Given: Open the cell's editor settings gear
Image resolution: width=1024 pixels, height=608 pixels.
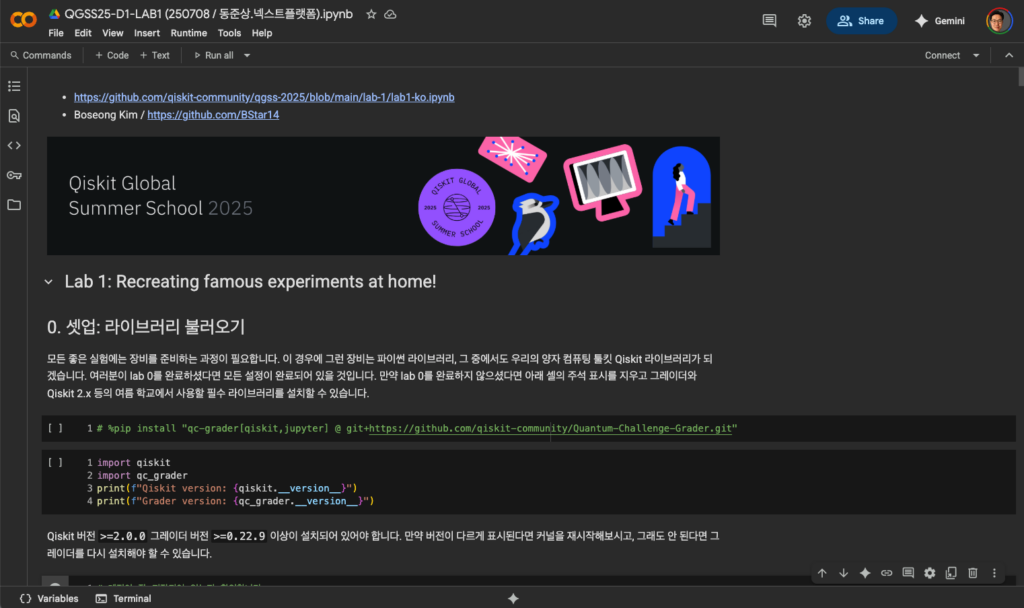Looking at the screenshot, I should click(929, 573).
